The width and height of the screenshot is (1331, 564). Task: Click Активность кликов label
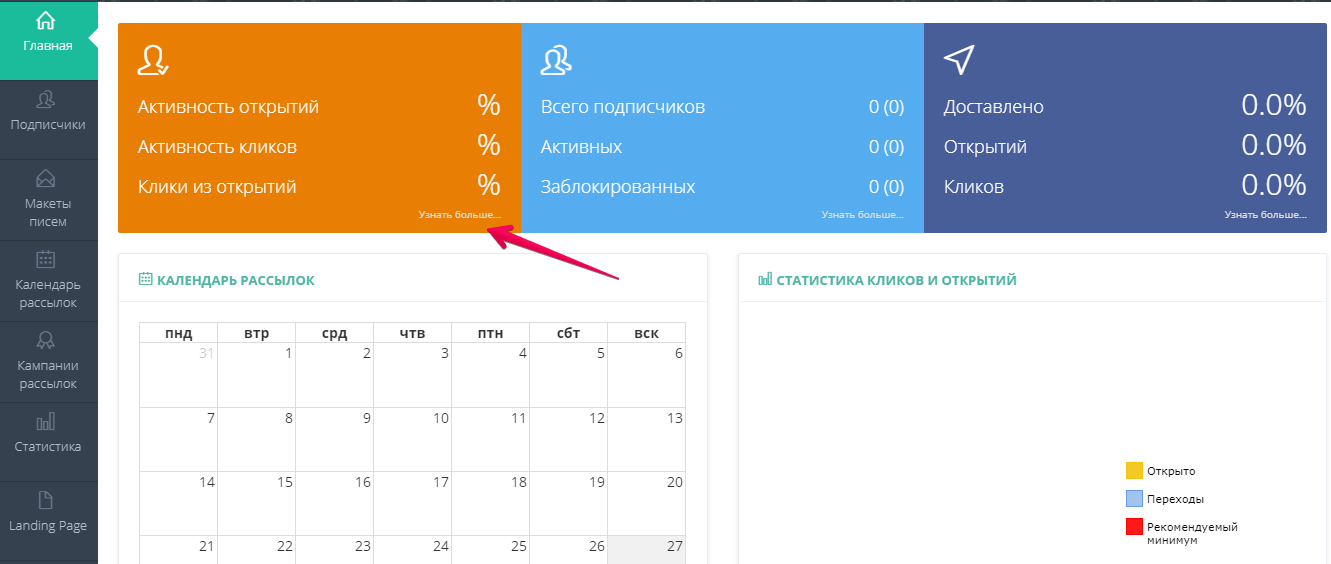point(217,147)
